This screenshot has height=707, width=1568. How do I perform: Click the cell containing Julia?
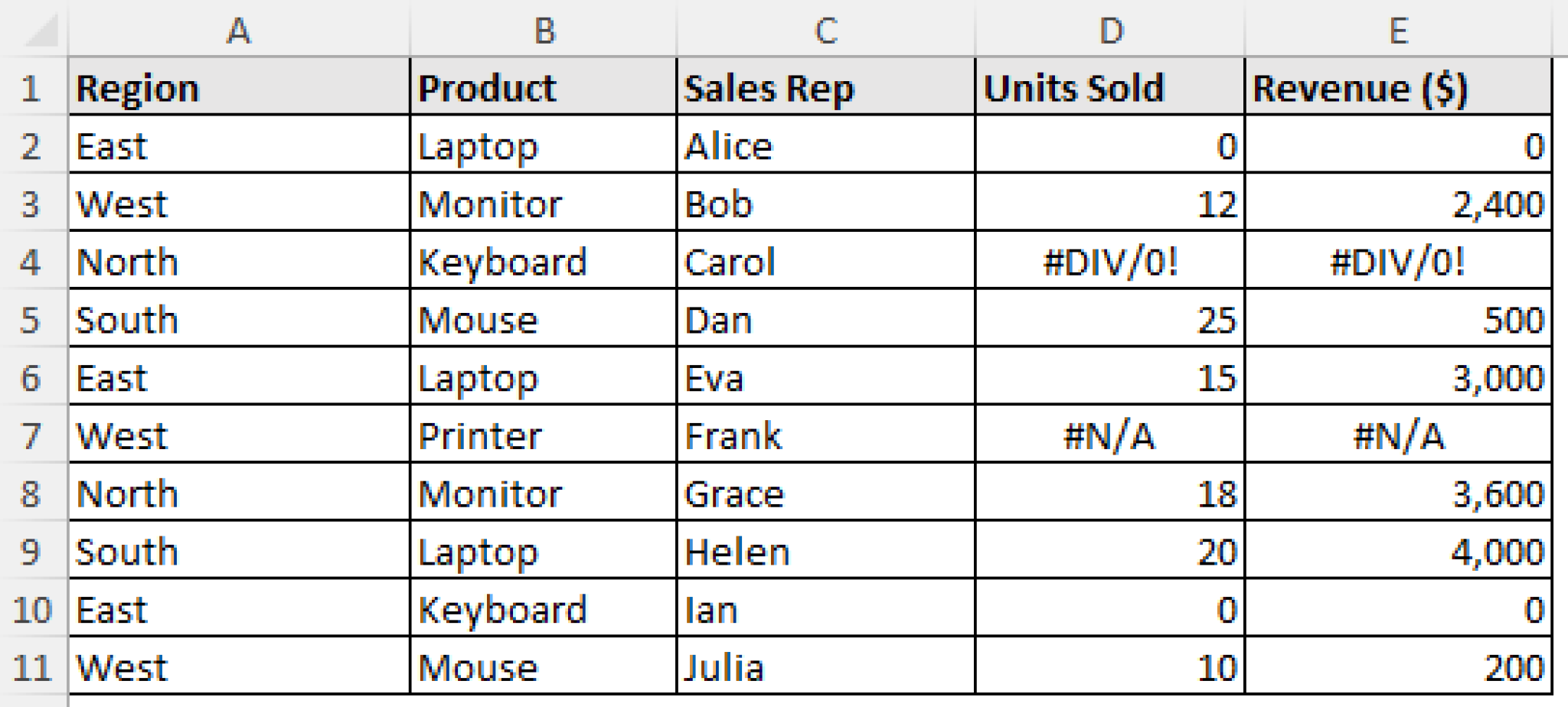coord(827,667)
